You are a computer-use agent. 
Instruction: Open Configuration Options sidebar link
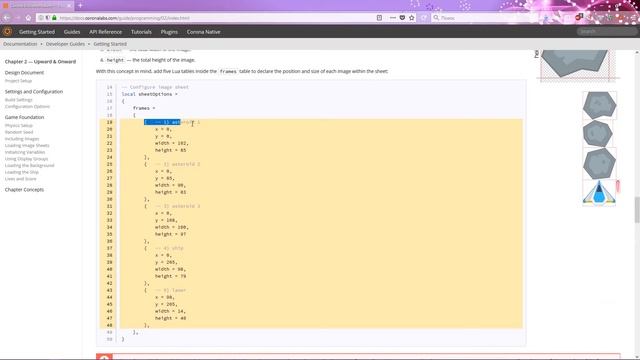pyautogui.click(x=27, y=107)
